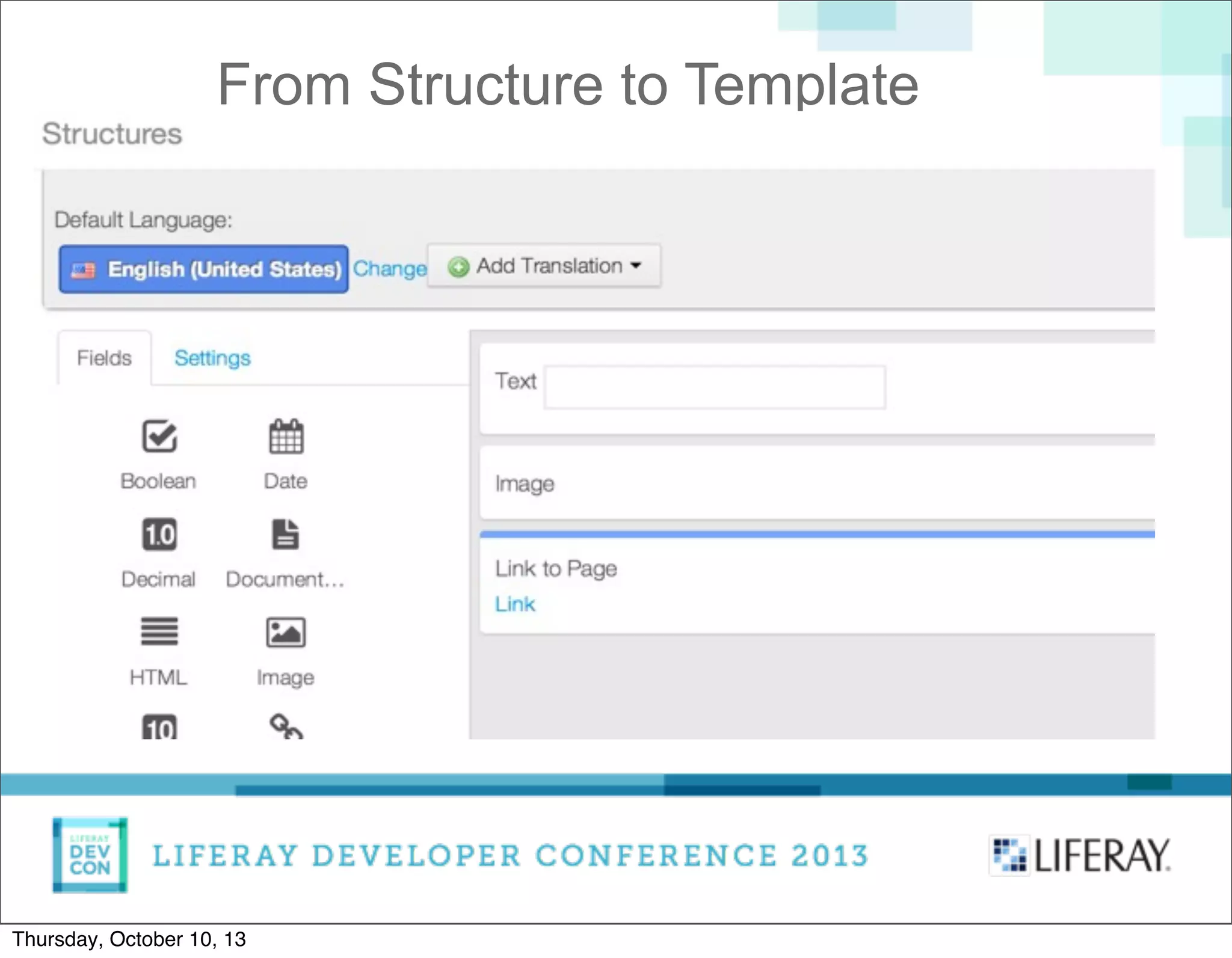Select the chain link field icon
Screen dimensions: 1232x958
(x=286, y=726)
